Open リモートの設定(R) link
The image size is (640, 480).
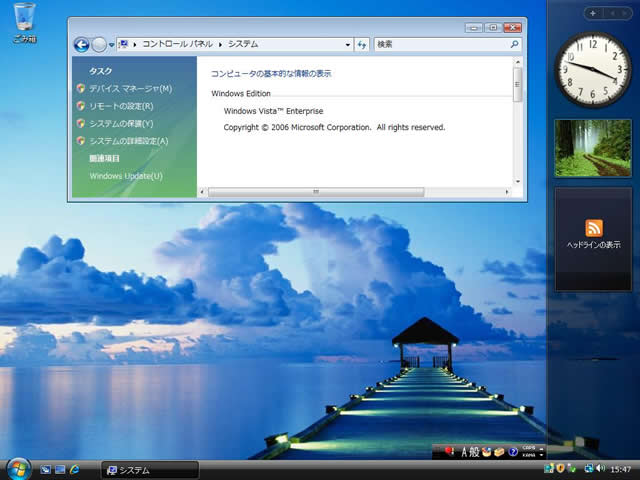coord(120,106)
